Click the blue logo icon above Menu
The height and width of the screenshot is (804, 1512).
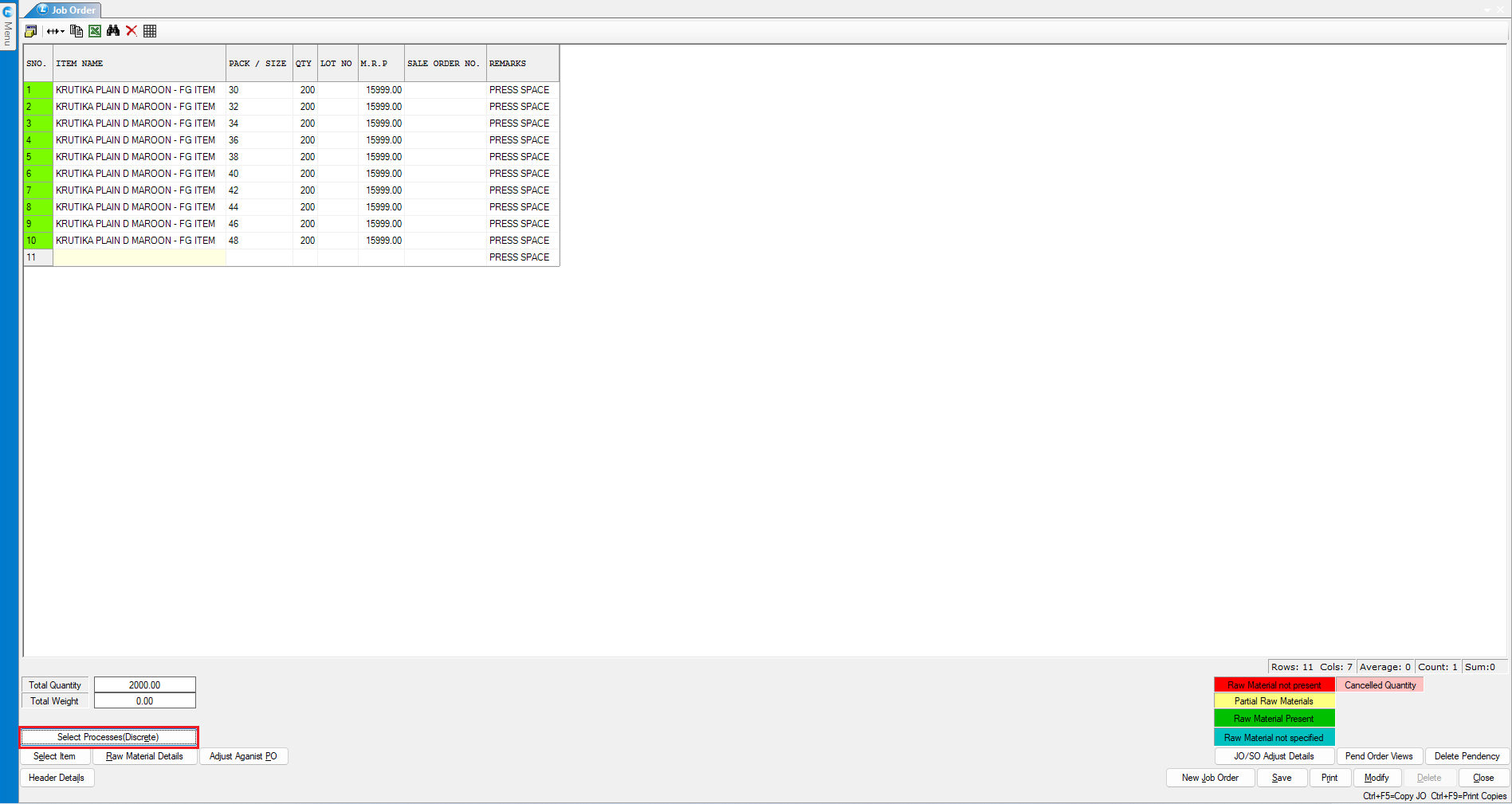(x=8, y=11)
